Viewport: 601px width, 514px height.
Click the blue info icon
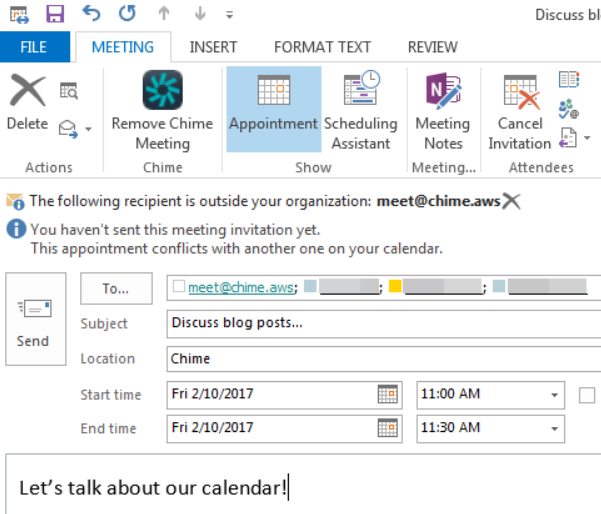tap(16, 229)
